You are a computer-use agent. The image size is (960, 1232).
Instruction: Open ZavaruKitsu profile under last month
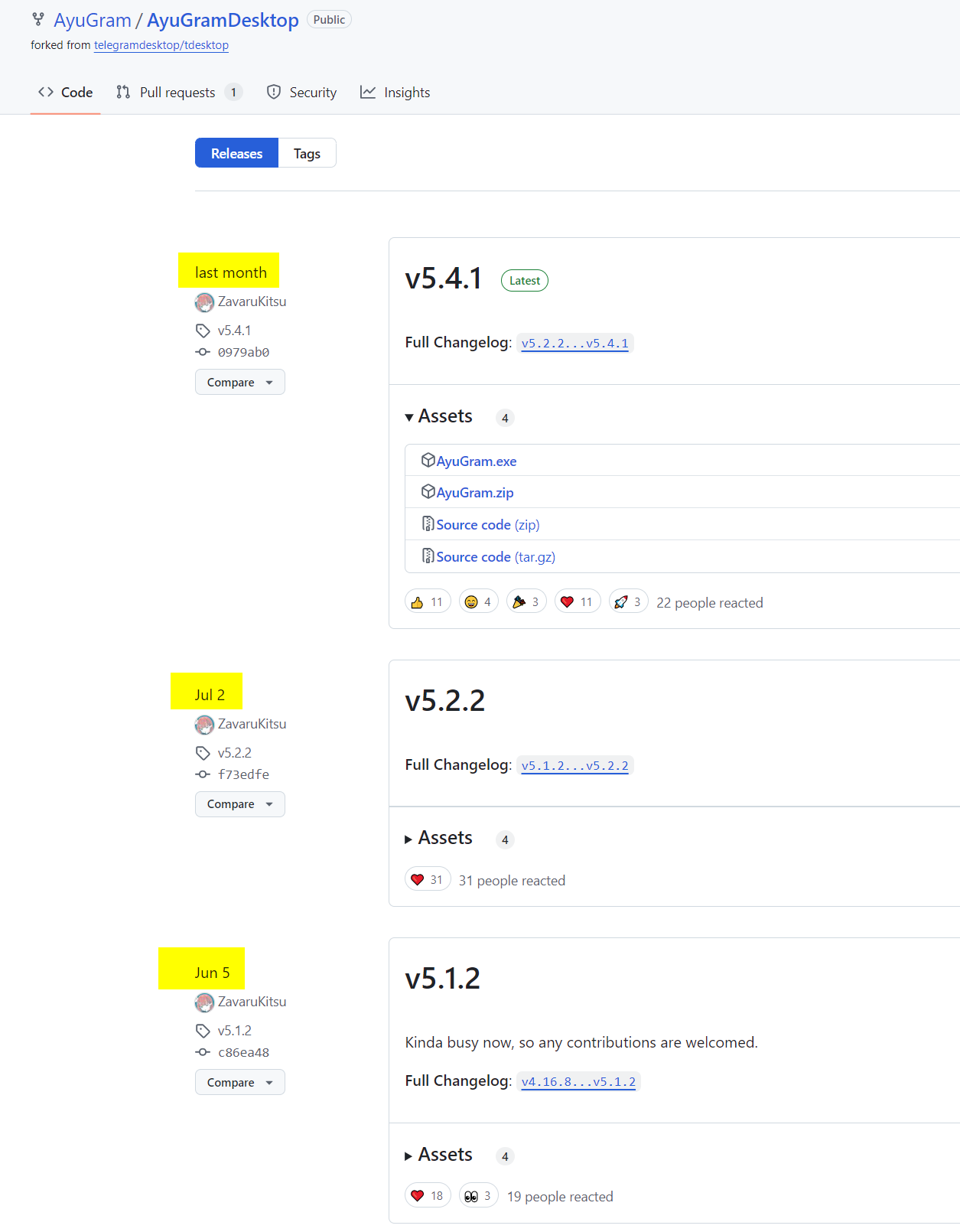pos(252,301)
